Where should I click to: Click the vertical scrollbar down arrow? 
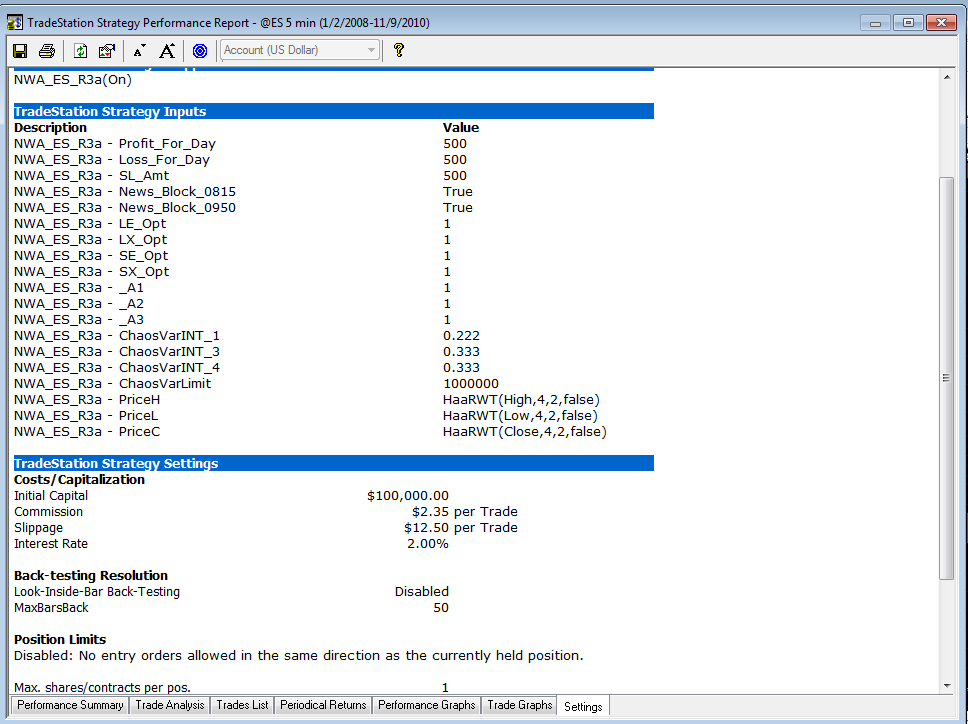click(946, 686)
